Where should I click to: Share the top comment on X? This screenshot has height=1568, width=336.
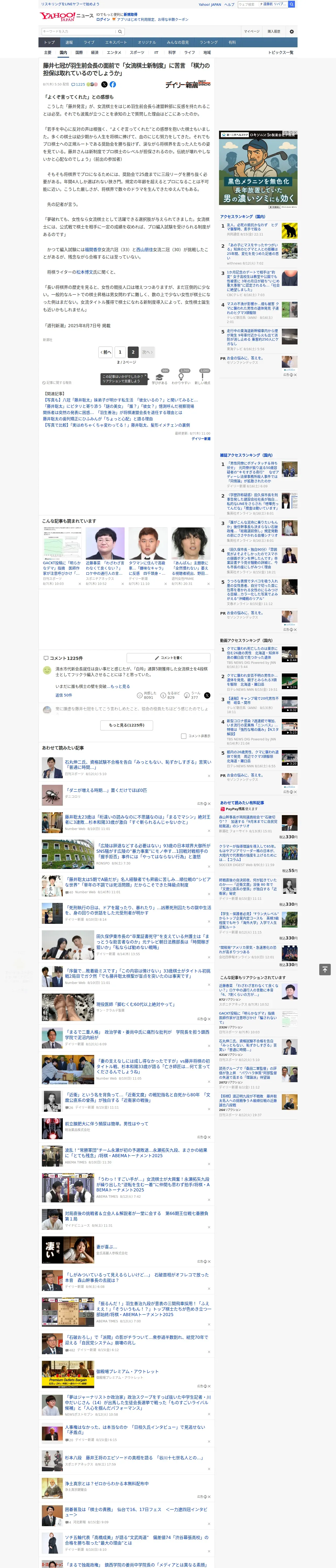207,695
